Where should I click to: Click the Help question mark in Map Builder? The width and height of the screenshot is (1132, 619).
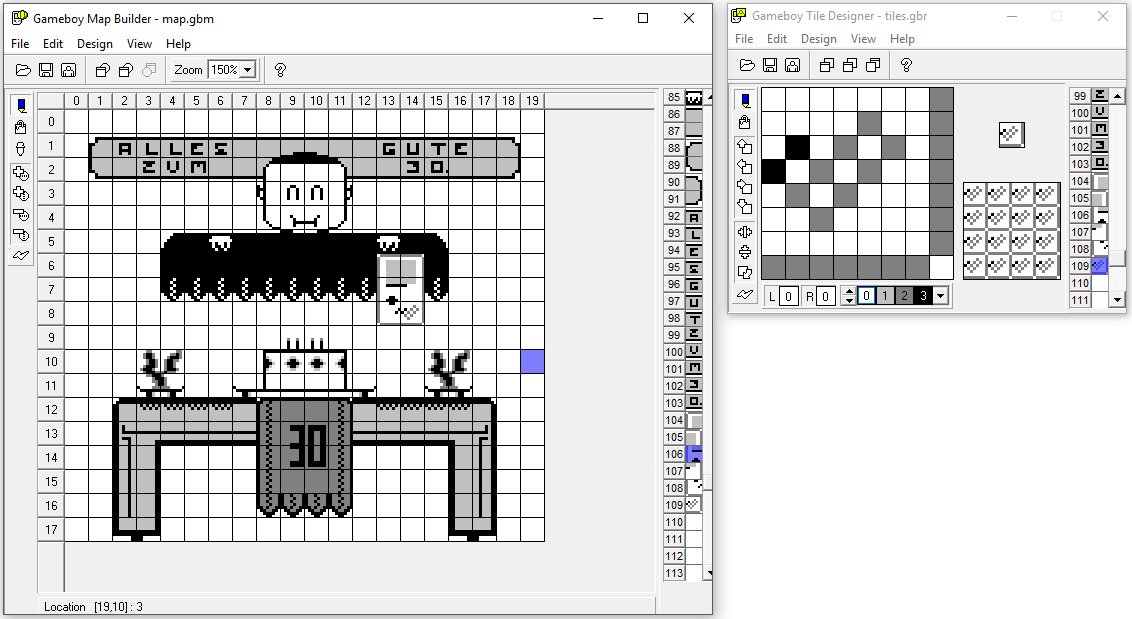[x=280, y=70]
